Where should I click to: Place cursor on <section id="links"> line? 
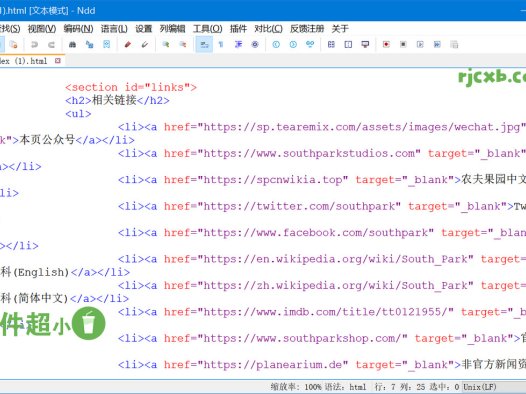tap(131, 88)
